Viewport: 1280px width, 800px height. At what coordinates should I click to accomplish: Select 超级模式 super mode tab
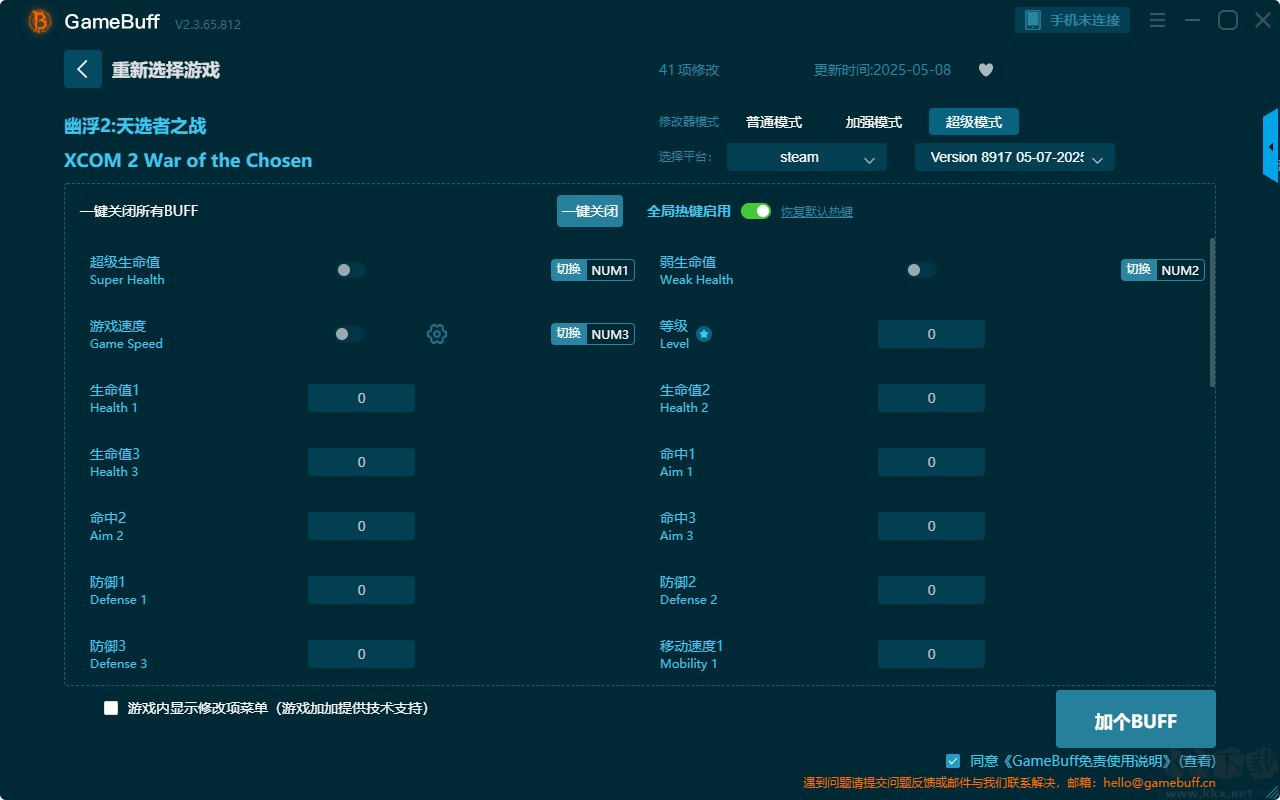[x=974, y=122]
